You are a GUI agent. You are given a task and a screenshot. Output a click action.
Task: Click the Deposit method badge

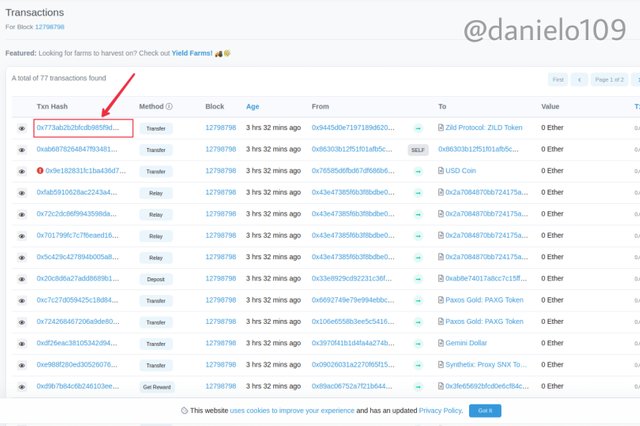[x=156, y=280]
